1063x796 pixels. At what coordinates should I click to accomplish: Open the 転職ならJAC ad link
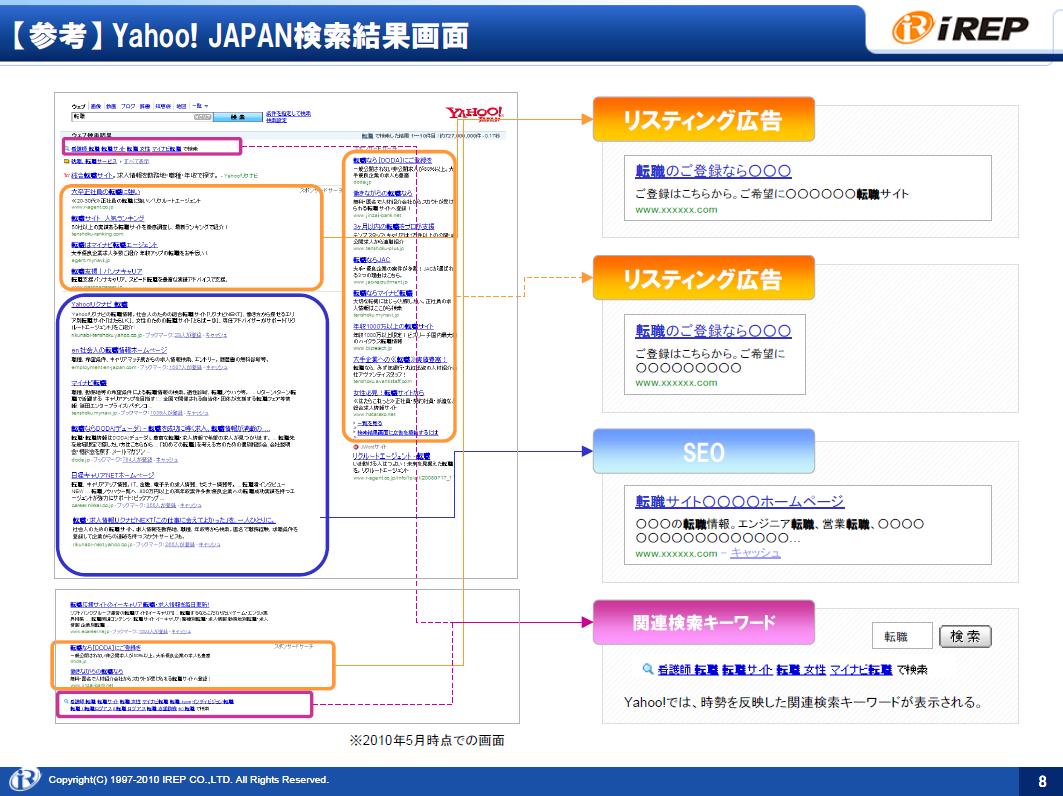click(x=372, y=260)
